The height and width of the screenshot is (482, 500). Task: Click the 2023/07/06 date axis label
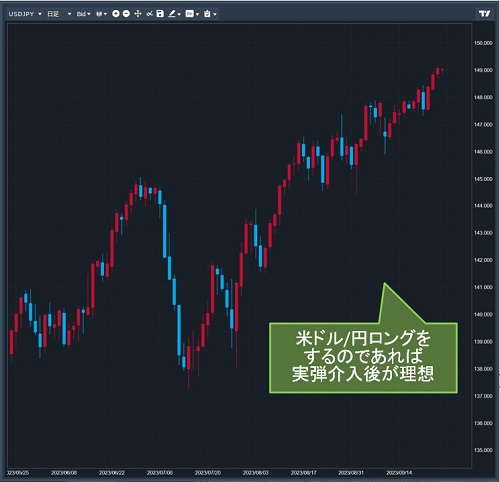(x=160, y=473)
